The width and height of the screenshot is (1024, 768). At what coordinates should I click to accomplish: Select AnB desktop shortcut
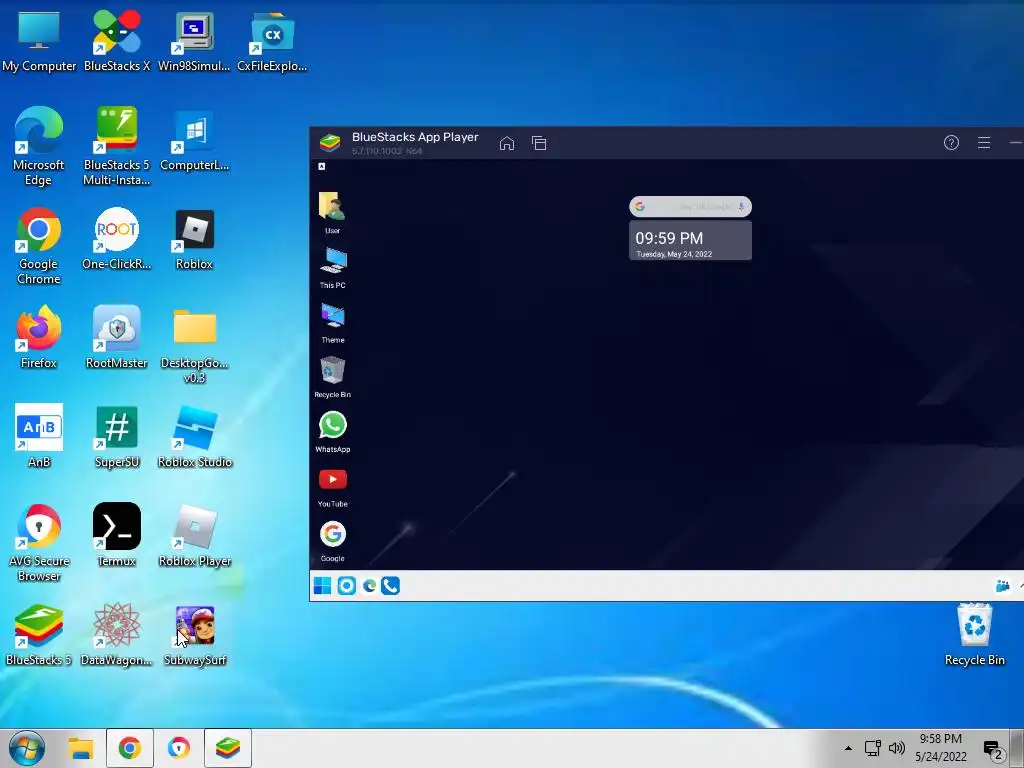point(39,436)
